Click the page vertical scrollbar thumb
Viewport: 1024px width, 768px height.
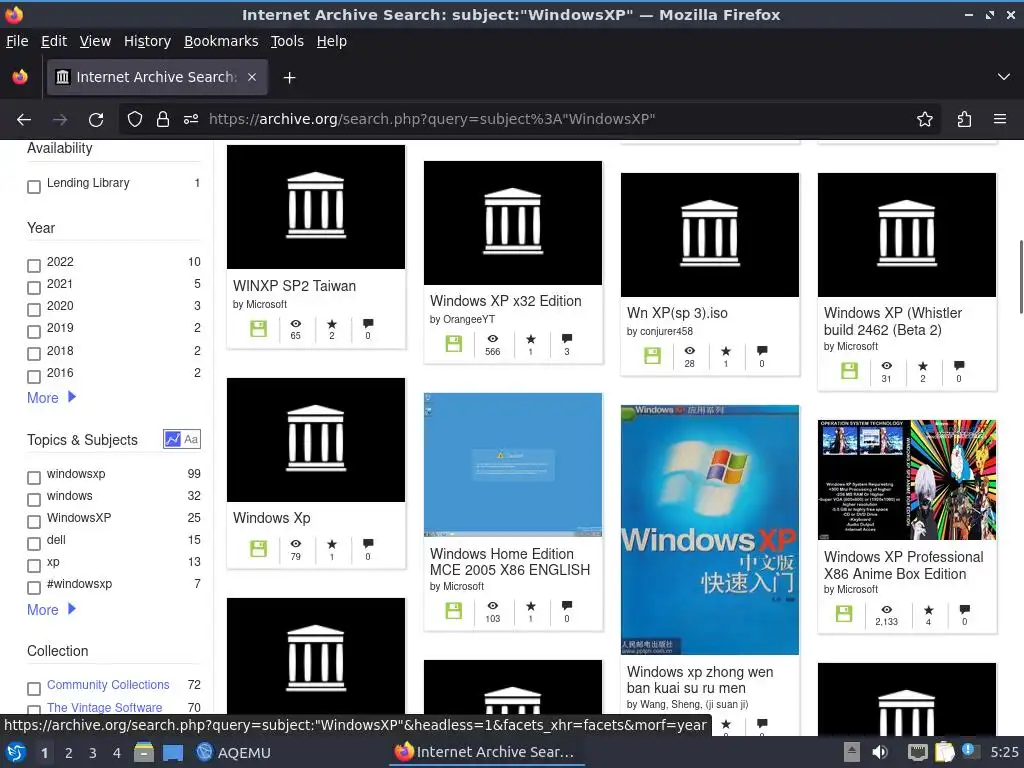click(x=1021, y=277)
